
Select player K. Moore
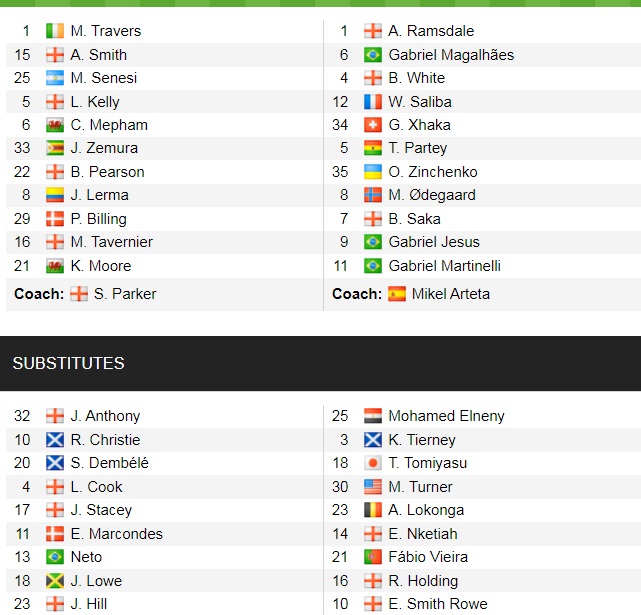(x=101, y=266)
